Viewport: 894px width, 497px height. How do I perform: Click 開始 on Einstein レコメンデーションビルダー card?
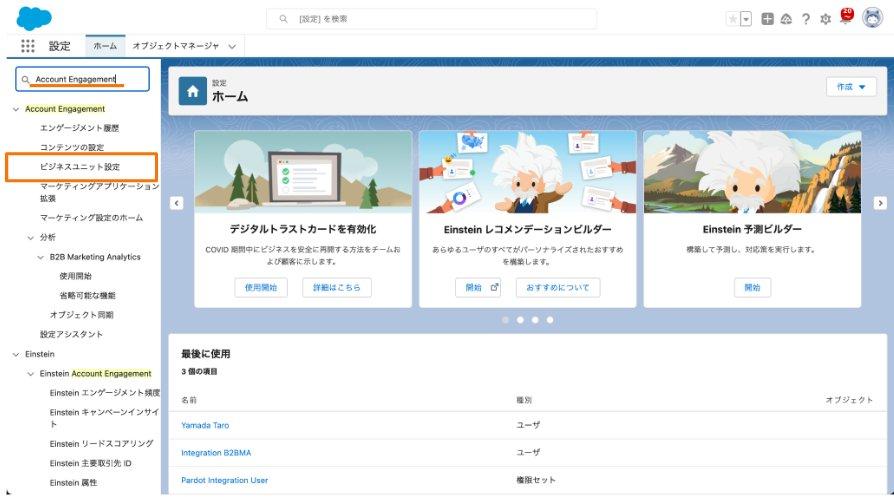pyautogui.click(x=478, y=287)
